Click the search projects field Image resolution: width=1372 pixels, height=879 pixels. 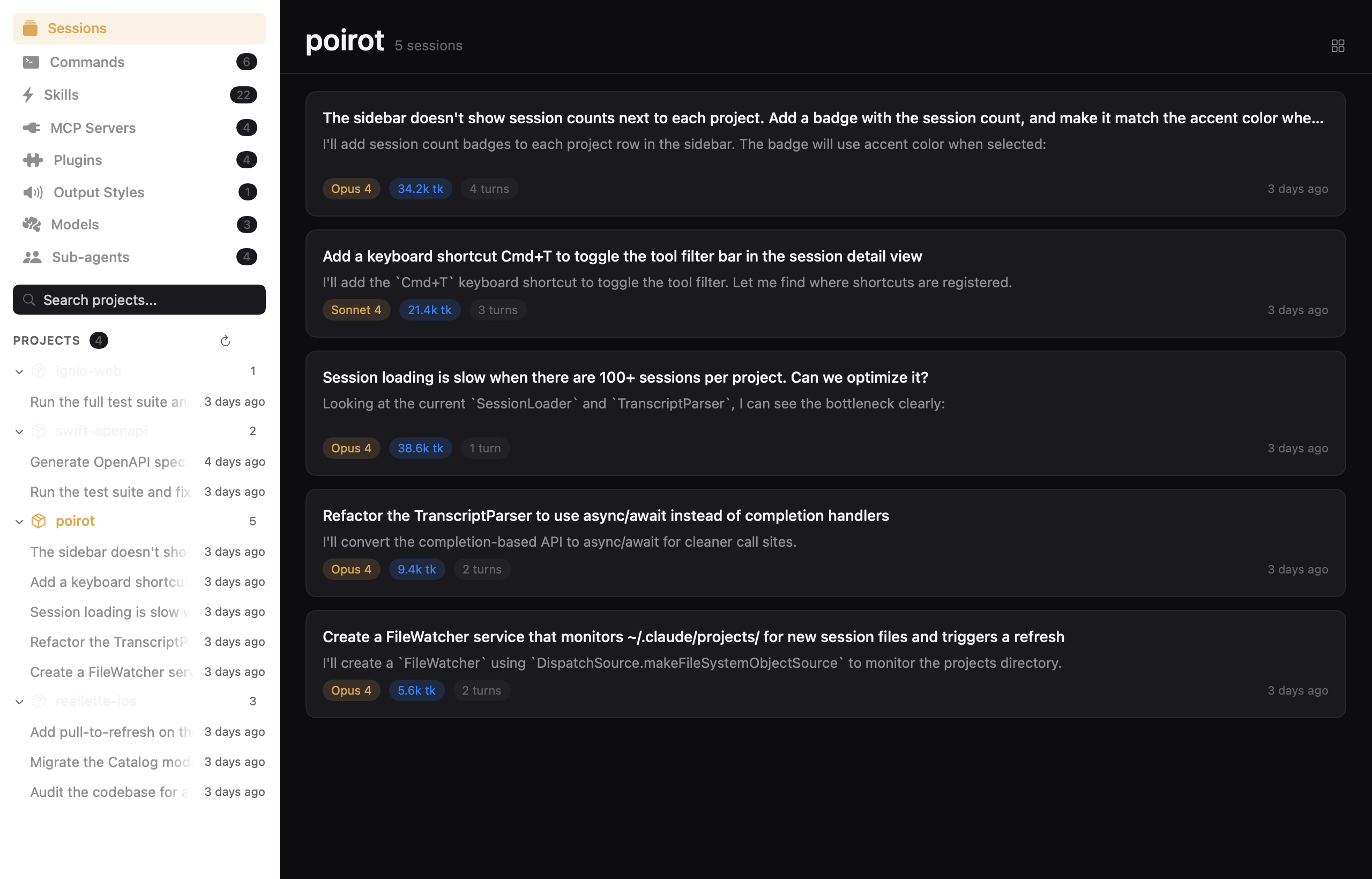[x=139, y=300]
